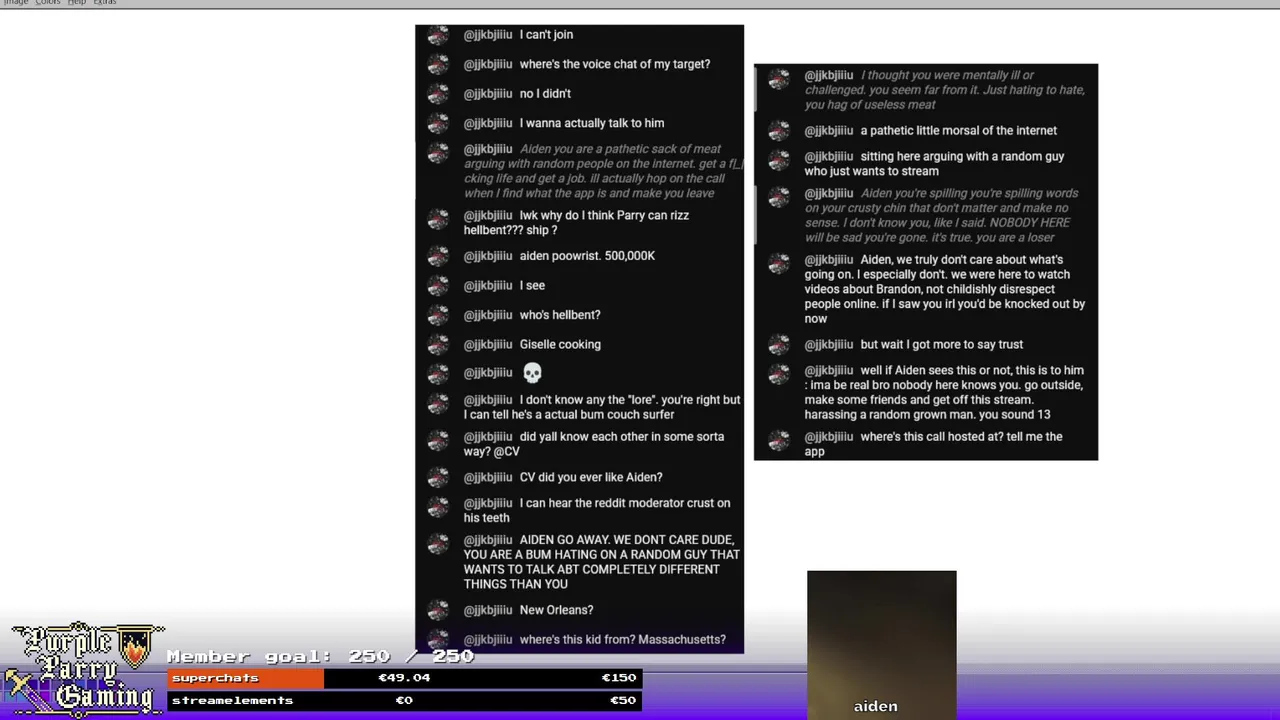
Task: Click message "aiden poowrist. 500,000K"
Action: pyautogui.click(x=587, y=256)
